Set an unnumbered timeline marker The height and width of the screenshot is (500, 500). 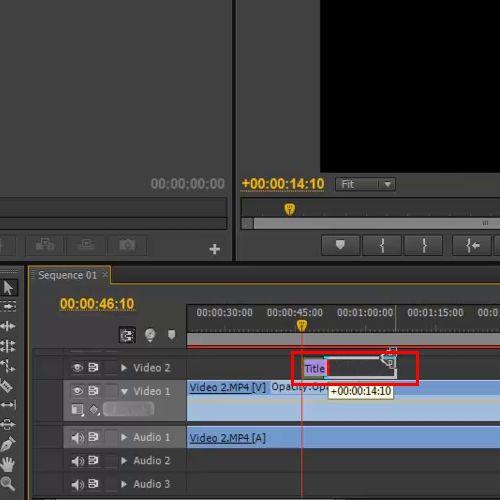point(171,335)
